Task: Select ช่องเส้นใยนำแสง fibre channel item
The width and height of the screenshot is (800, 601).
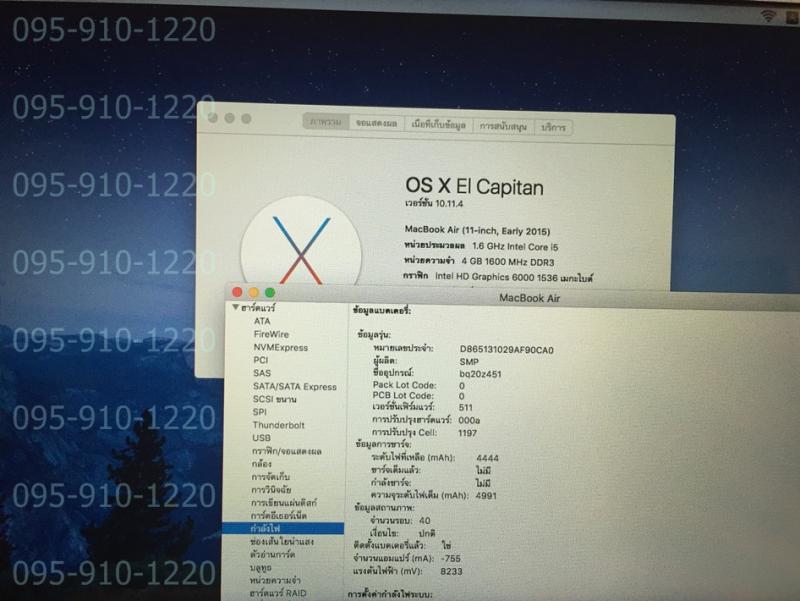Action: click(x=282, y=541)
